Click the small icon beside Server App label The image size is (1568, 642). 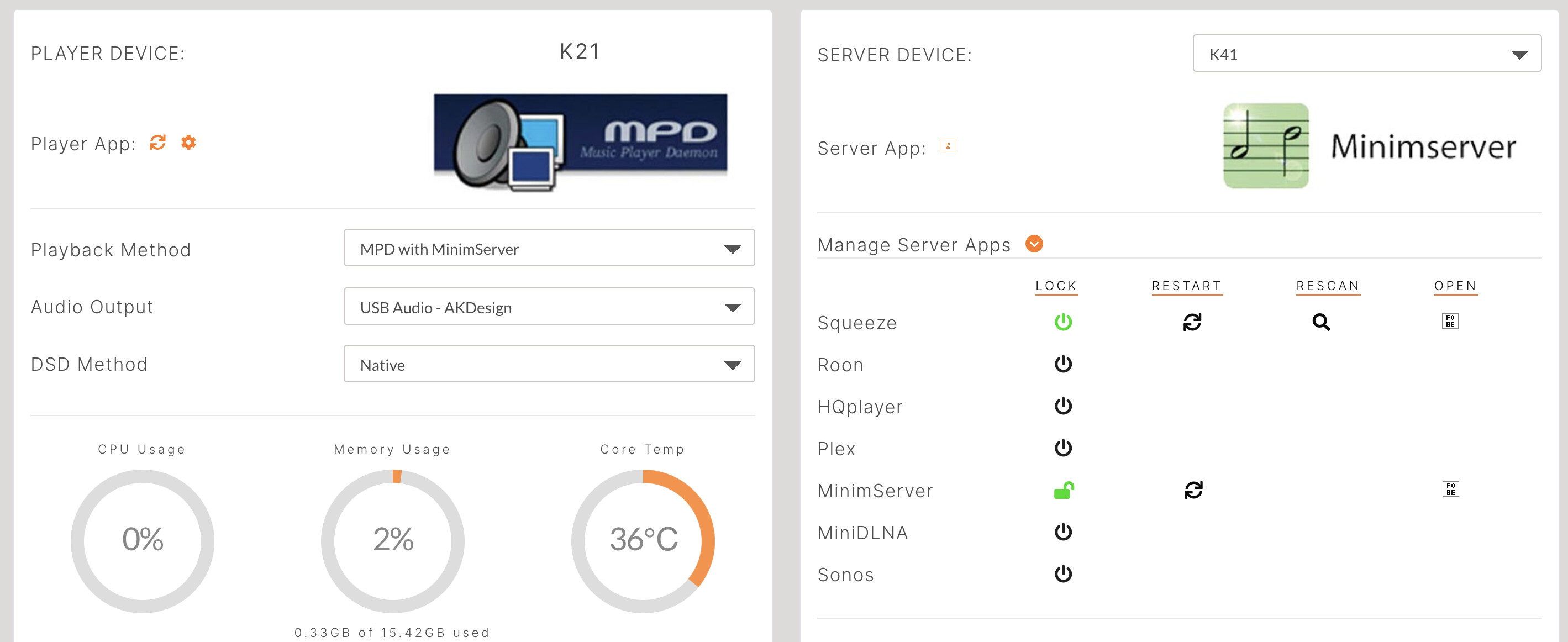point(947,146)
